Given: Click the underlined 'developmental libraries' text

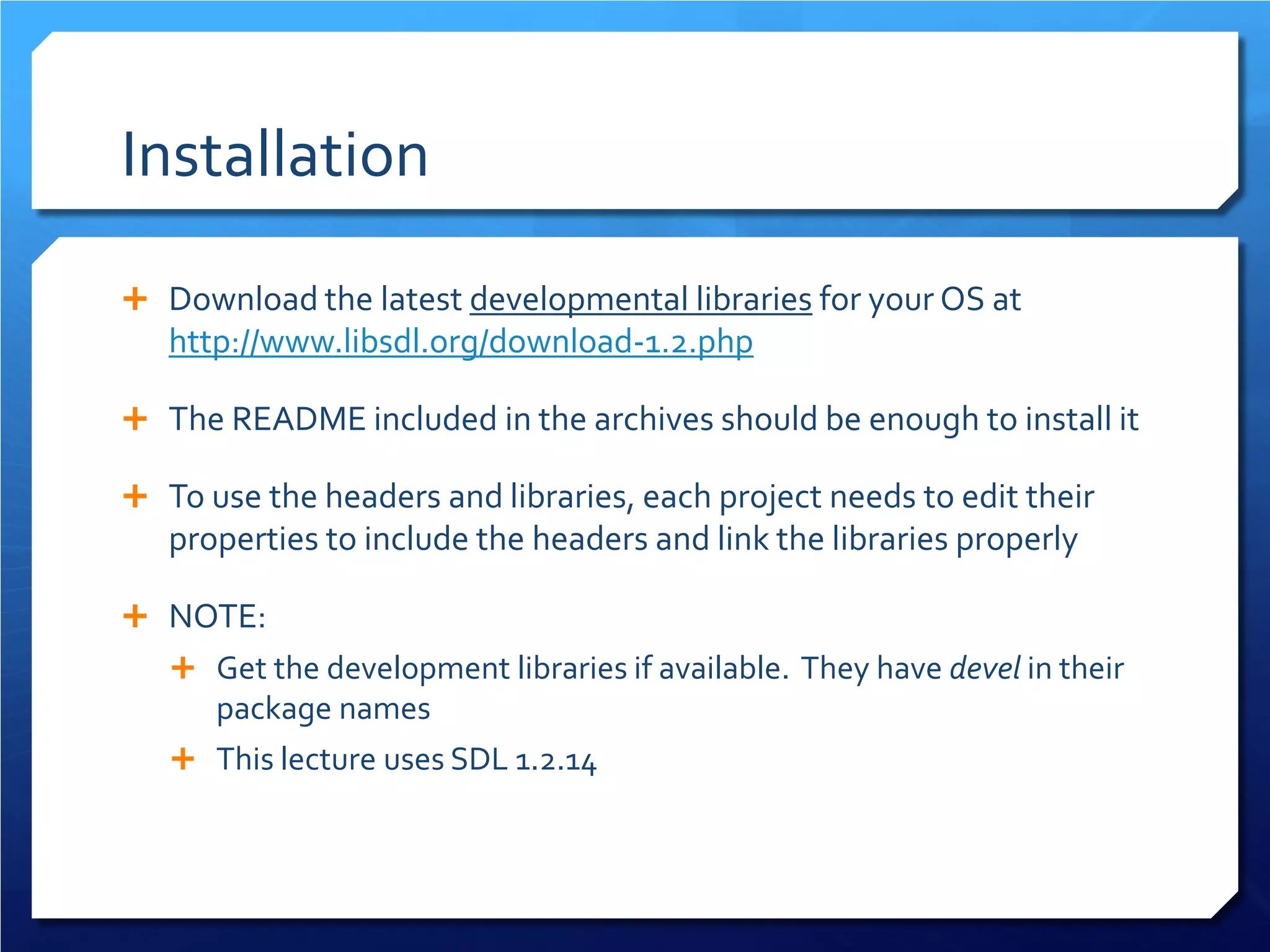Looking at the screenshot, I should coord(641,299).
